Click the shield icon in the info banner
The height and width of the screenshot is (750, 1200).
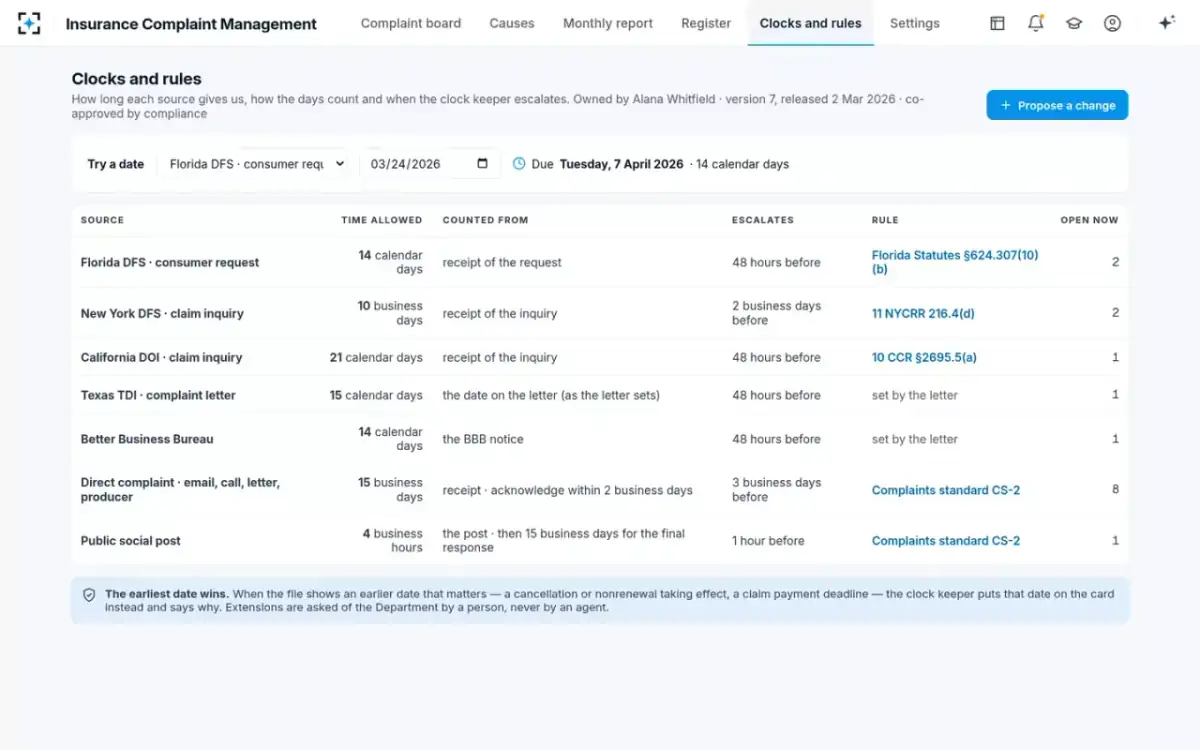(x=89, y=594)
